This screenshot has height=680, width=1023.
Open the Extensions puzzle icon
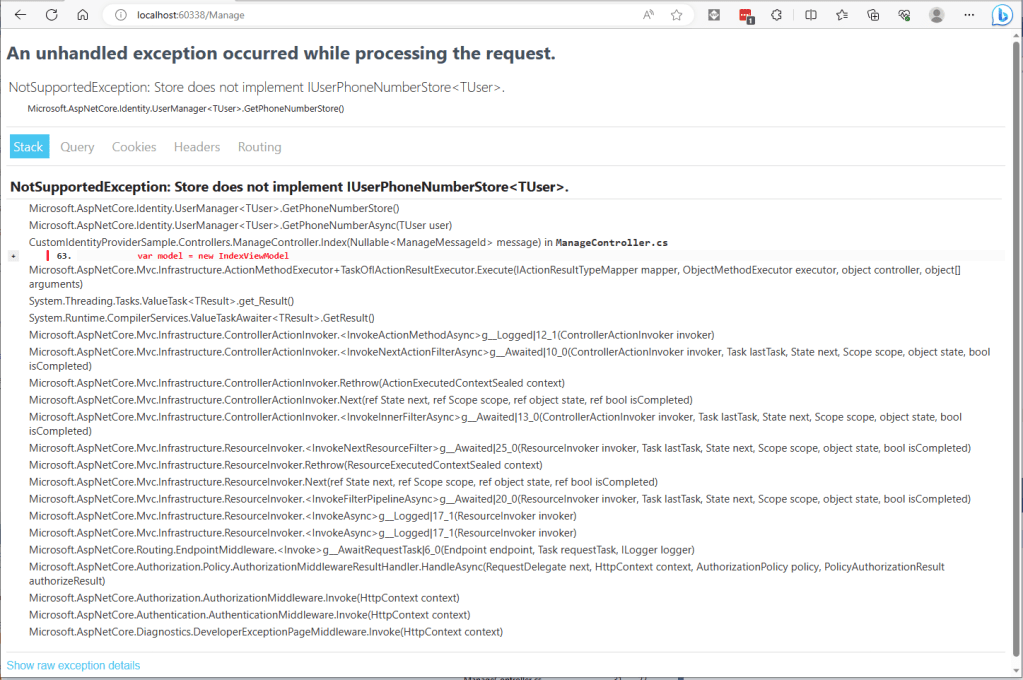pyautogui.click(x=777, y=15)
